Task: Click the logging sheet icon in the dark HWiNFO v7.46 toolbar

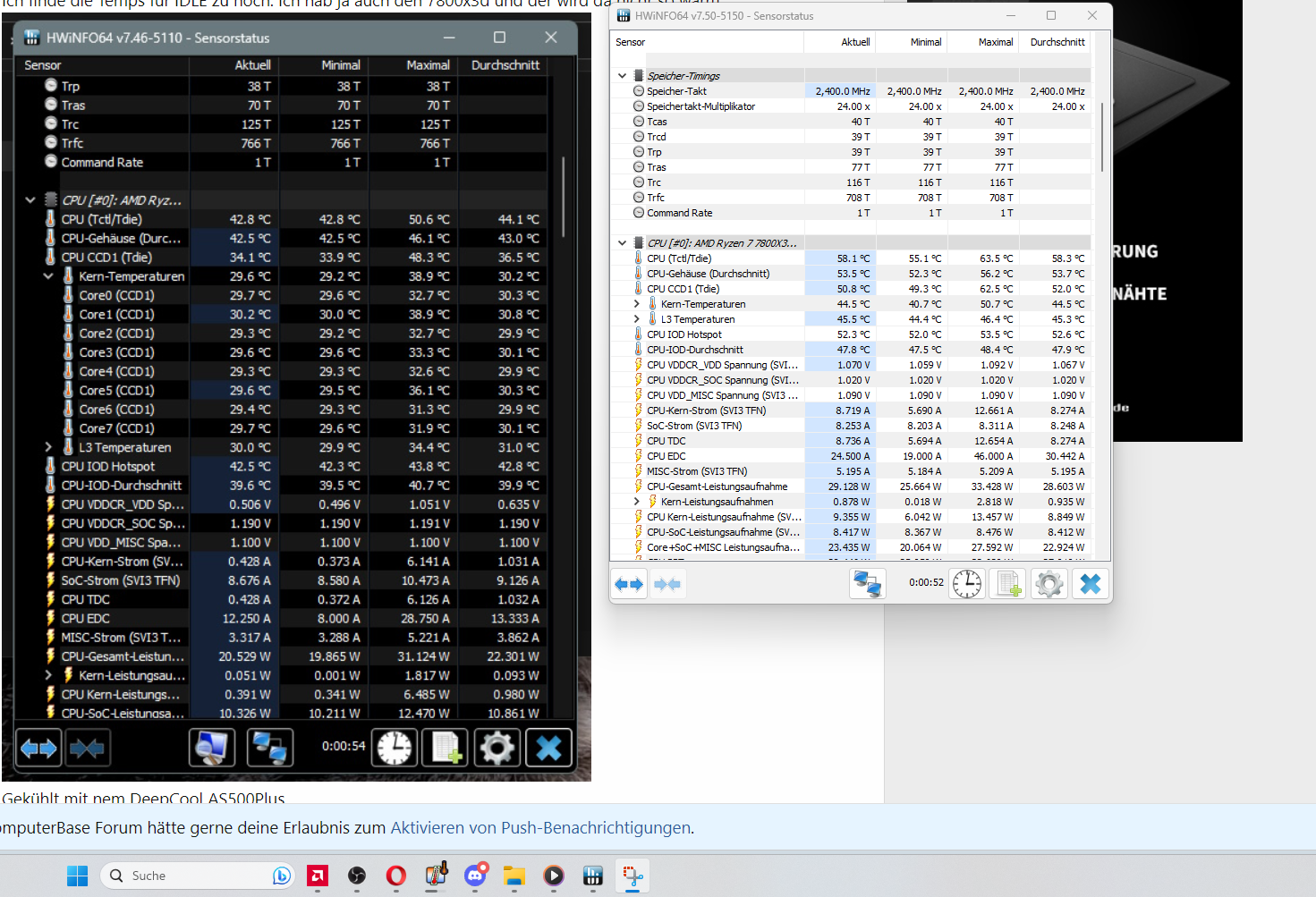Action: [x=446, y=747]
